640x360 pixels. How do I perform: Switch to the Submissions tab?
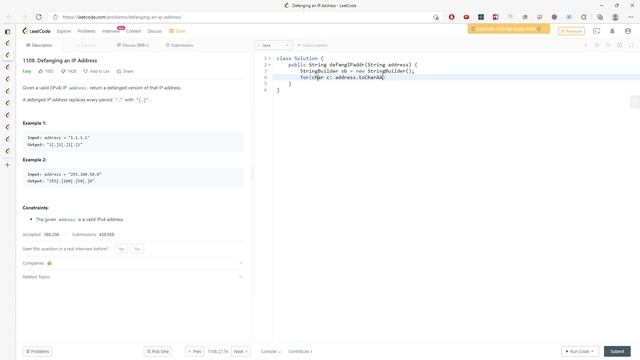point(180,45)
